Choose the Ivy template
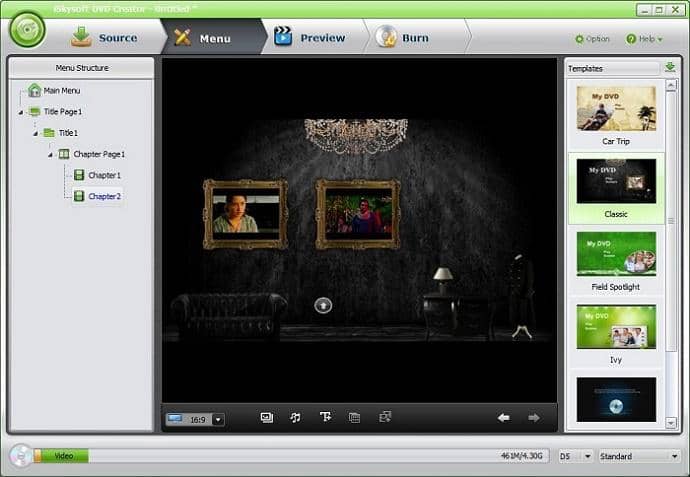690x477 pixels. point(616,334)
